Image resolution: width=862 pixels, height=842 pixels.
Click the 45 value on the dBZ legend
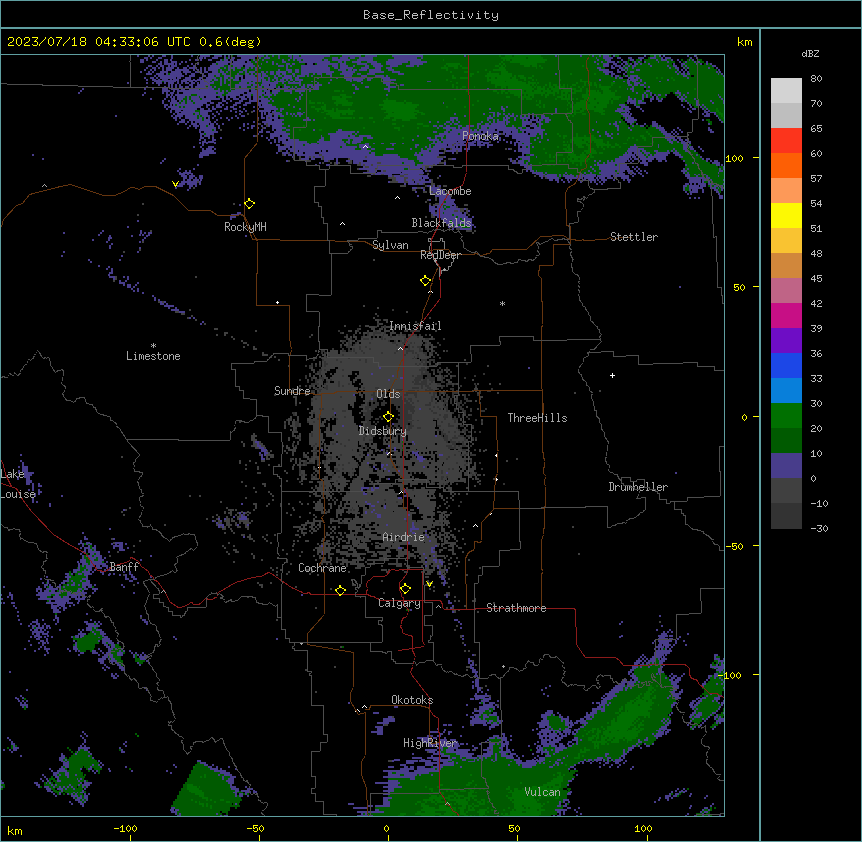[816, 279]
